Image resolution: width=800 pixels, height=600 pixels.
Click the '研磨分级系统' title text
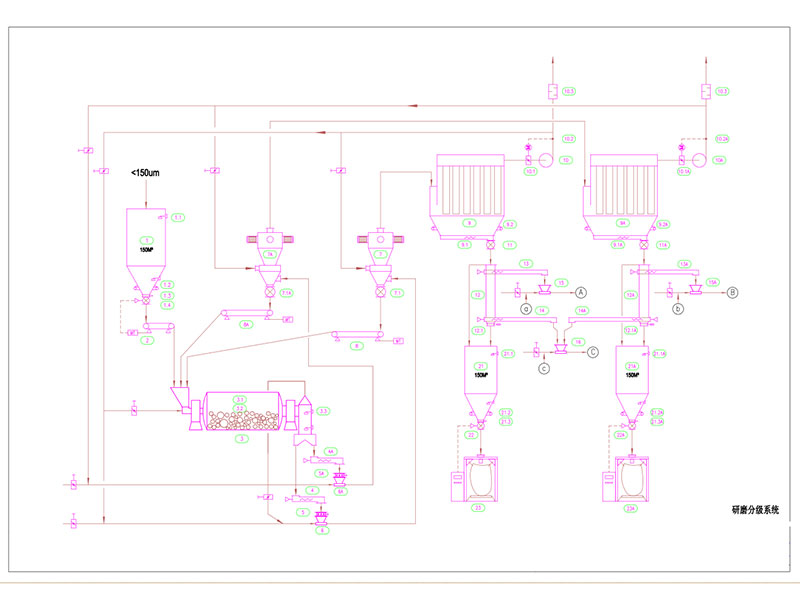pyautogui.click(x=753, y=510)
